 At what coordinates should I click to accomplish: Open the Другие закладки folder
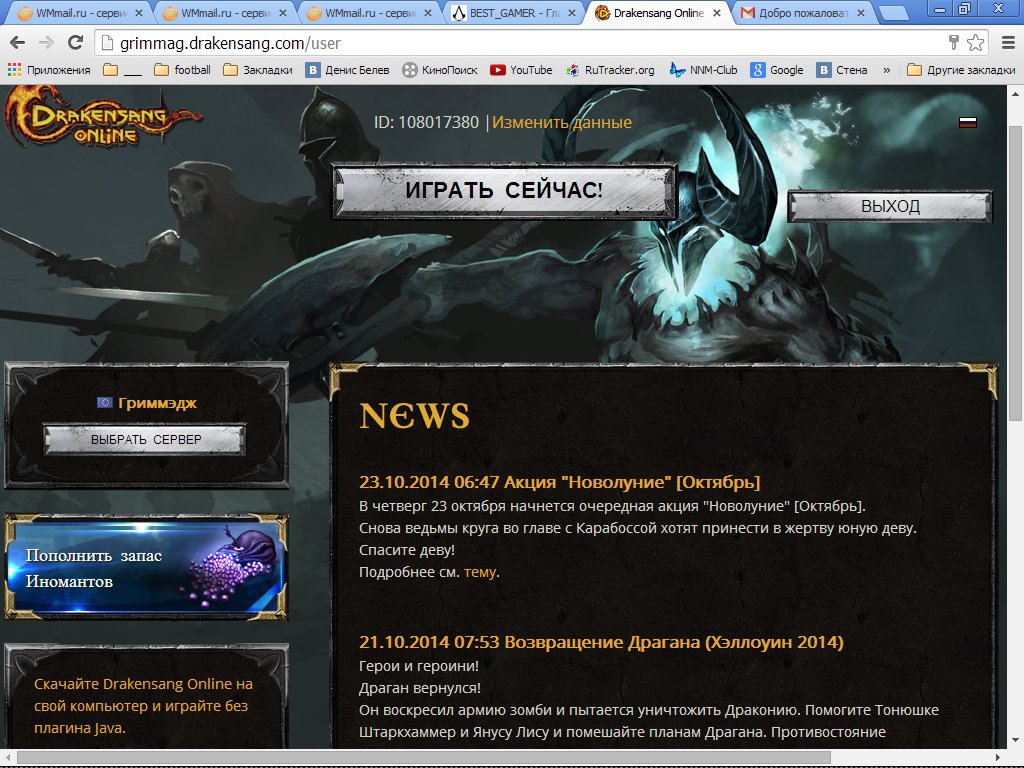pos(961,70)
